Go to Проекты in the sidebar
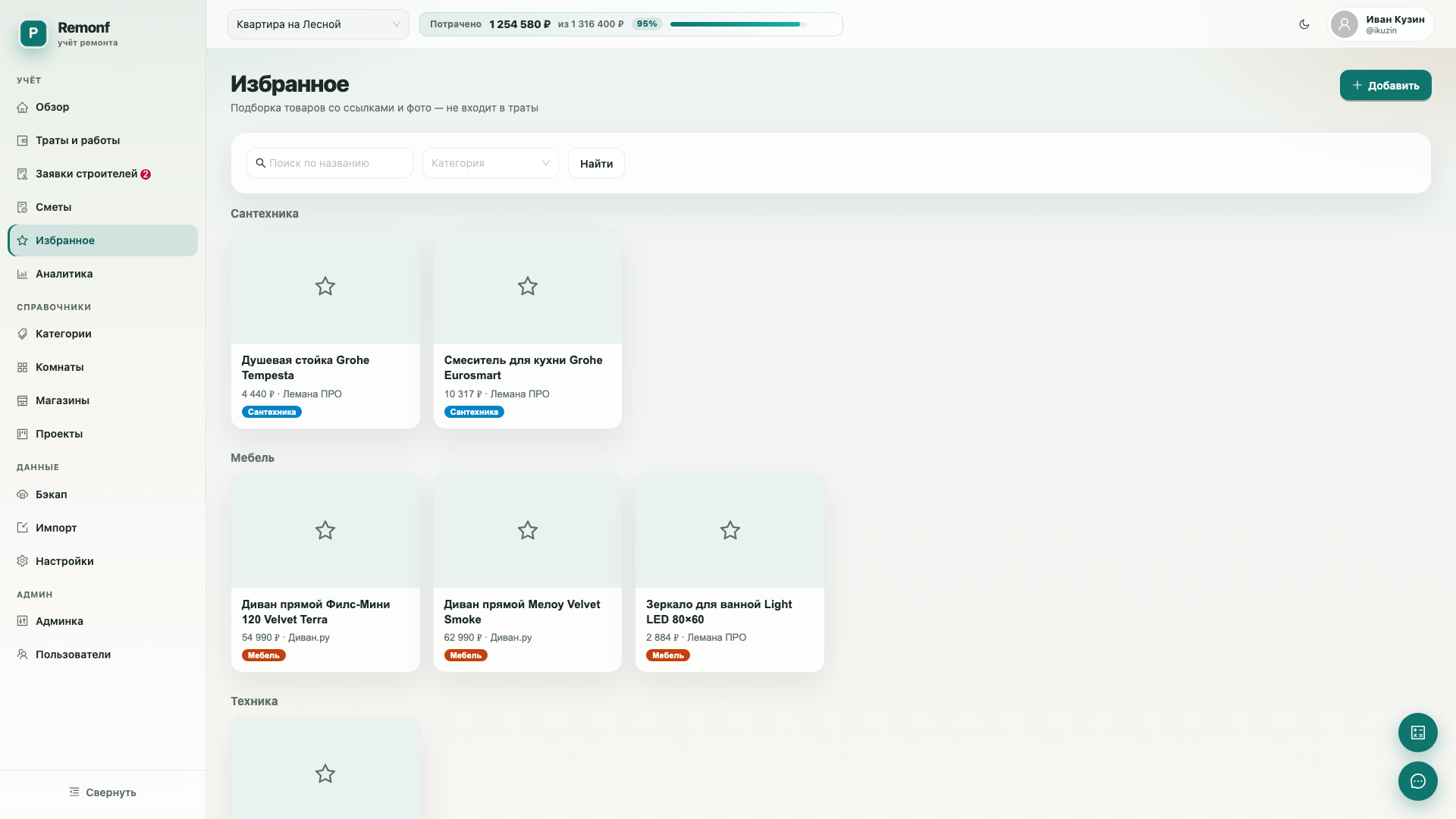Image resolution: width=1456 pixels, height=819 pixels. tap(103, 434)
